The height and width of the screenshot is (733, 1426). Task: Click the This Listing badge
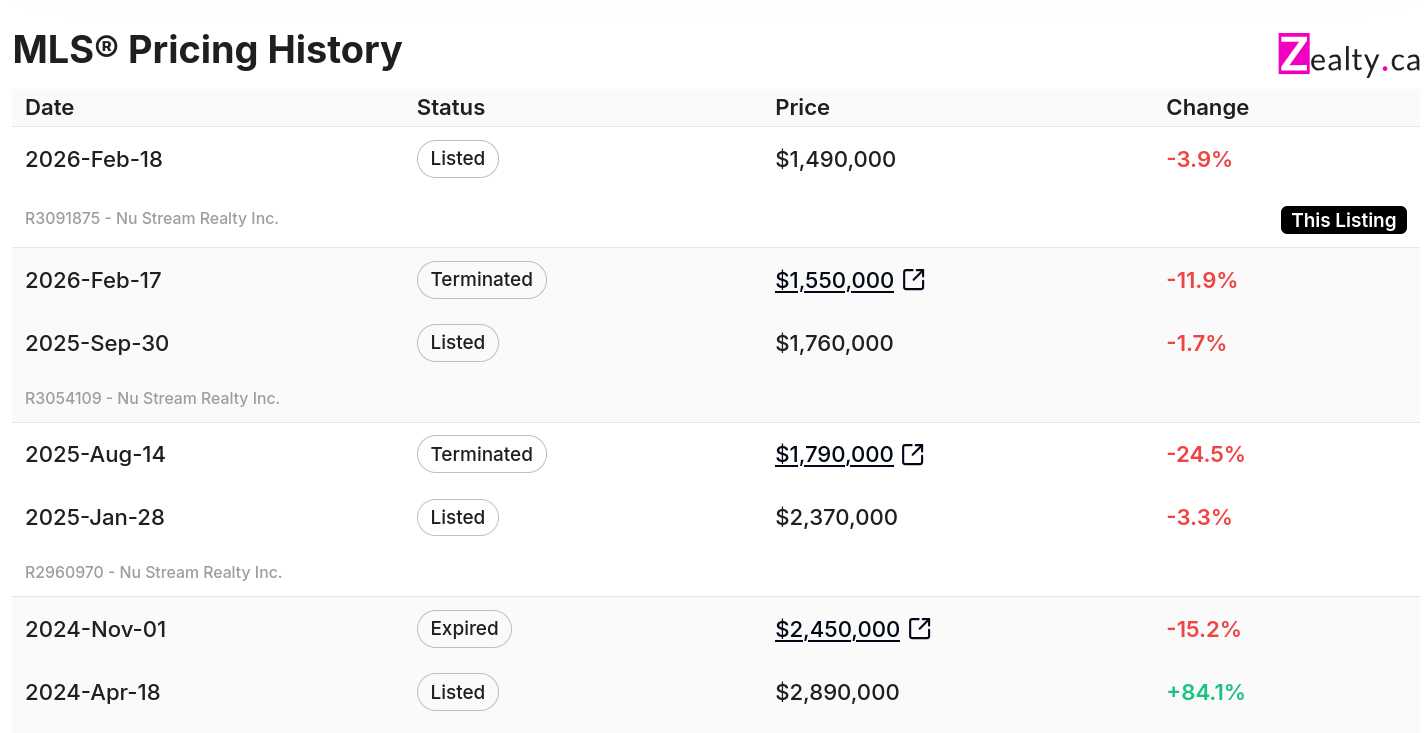point(1343,220)
